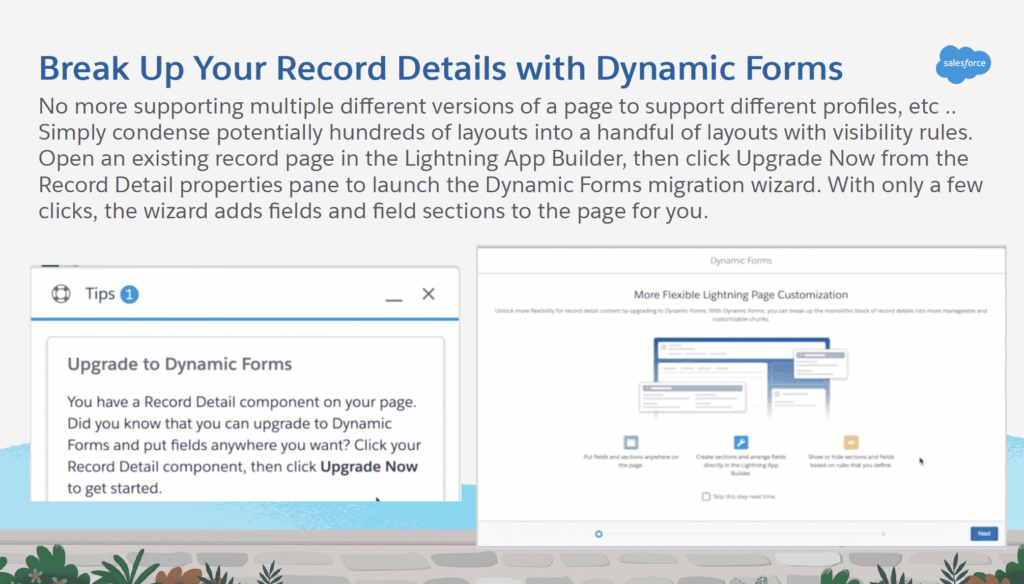Click the life ring icon in the Tips window
The height and width of the screenshot is (584, 1024).
60,293
